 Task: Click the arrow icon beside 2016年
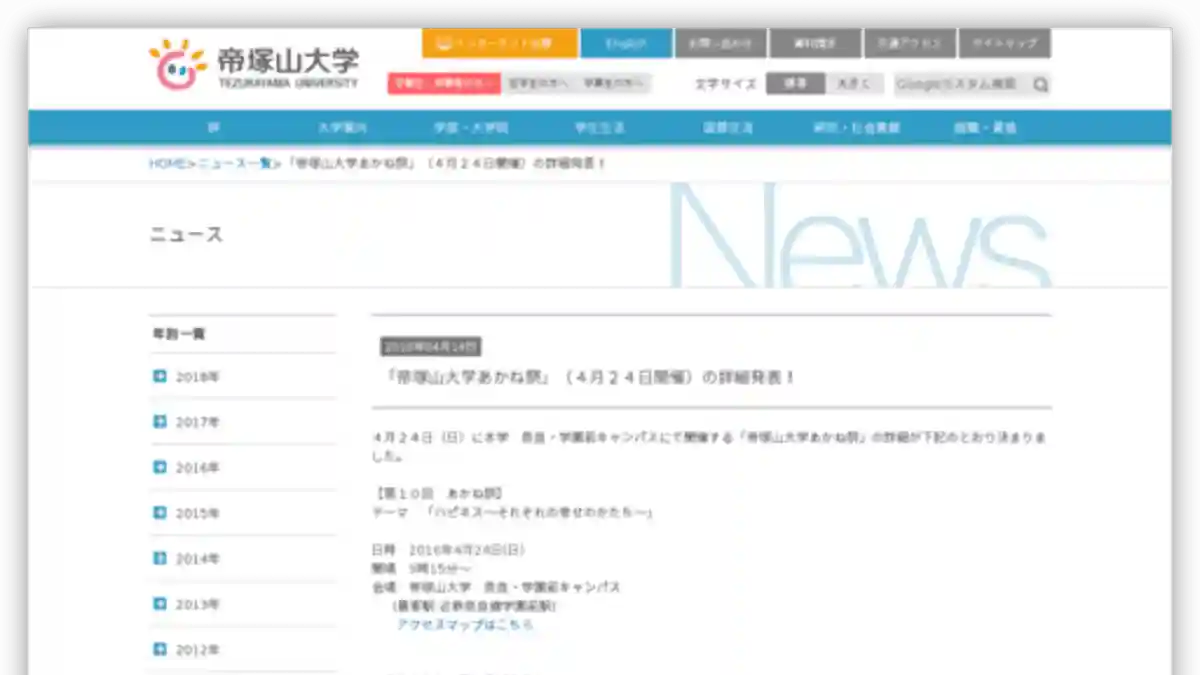tap(159, 467)
